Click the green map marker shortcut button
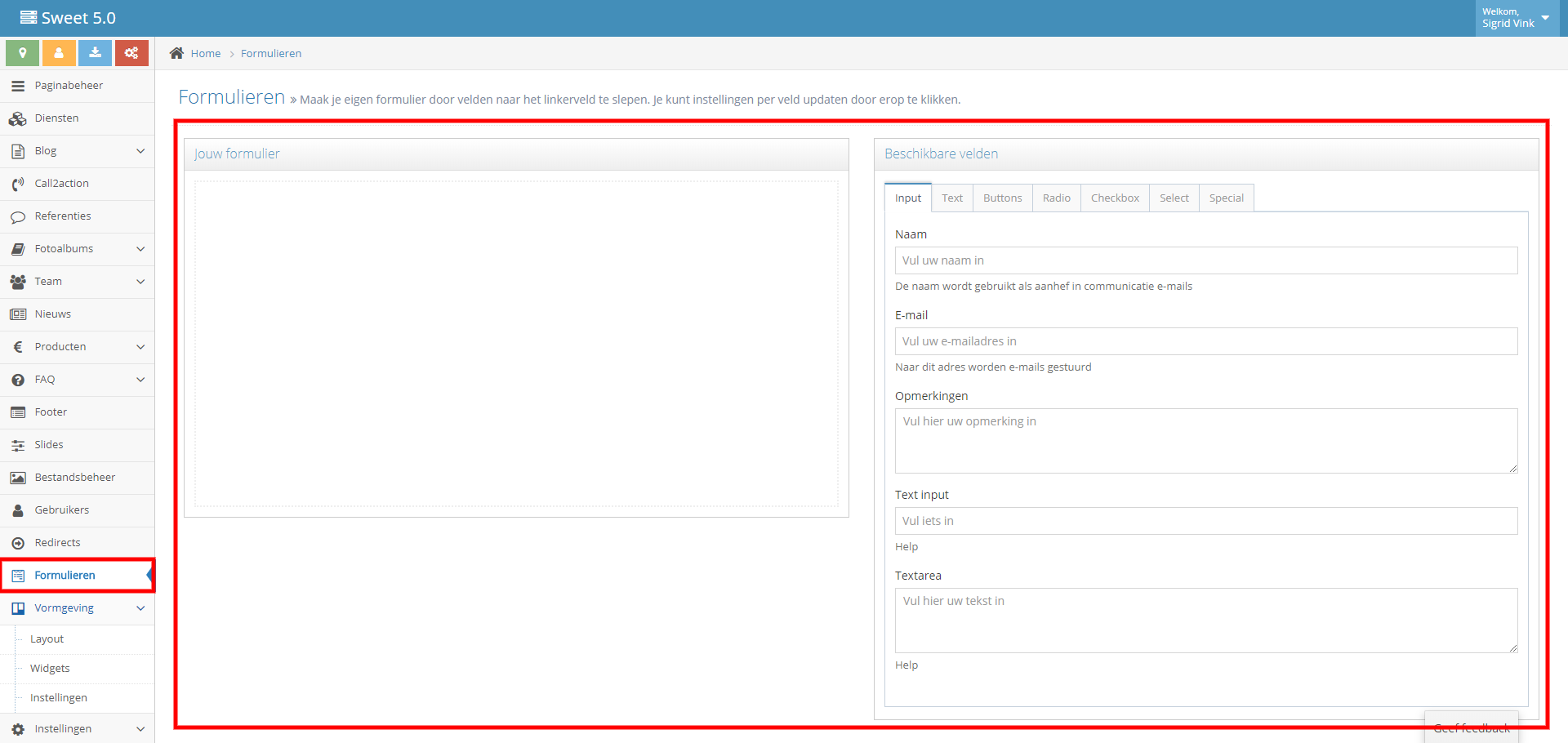1568x743 pixels. [x=23, y=53]
